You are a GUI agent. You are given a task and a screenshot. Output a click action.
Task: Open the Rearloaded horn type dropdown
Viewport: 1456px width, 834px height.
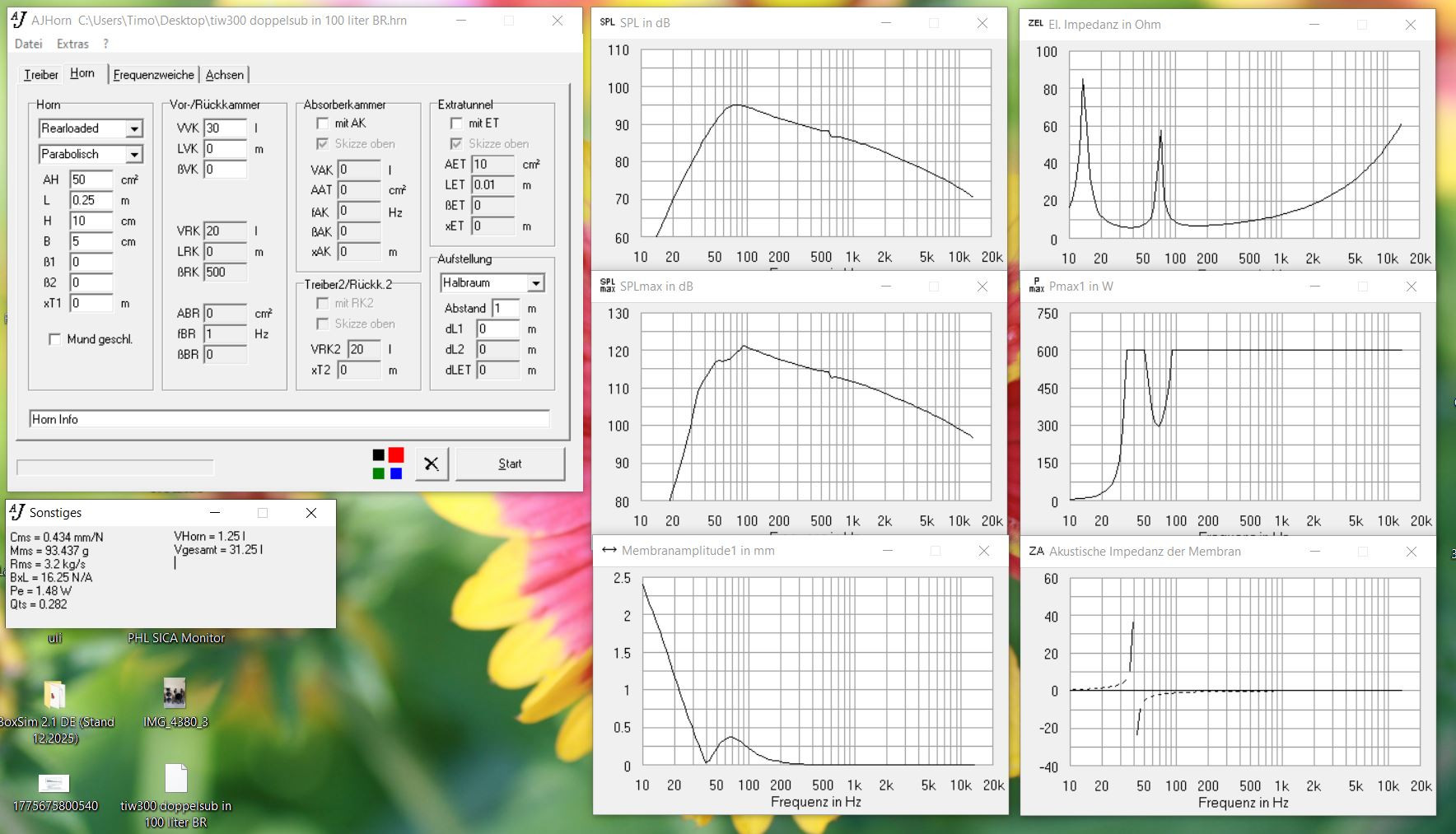coord(133,129)
